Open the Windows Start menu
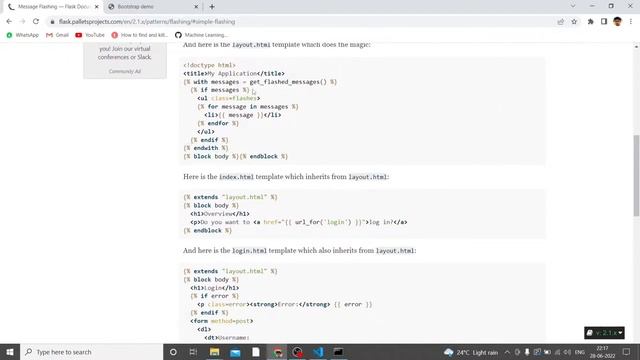The image size is (640, 360). 10,352
